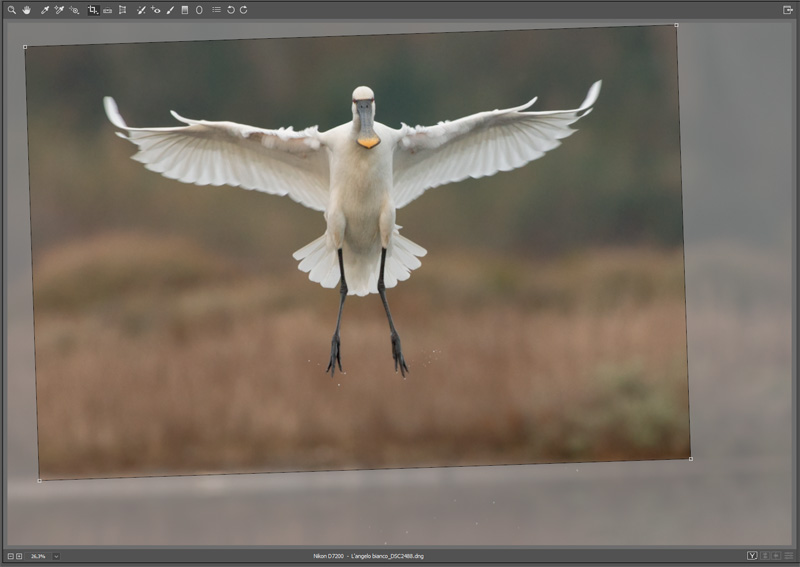Choose the Graduated Filter tool

point(184,10)
